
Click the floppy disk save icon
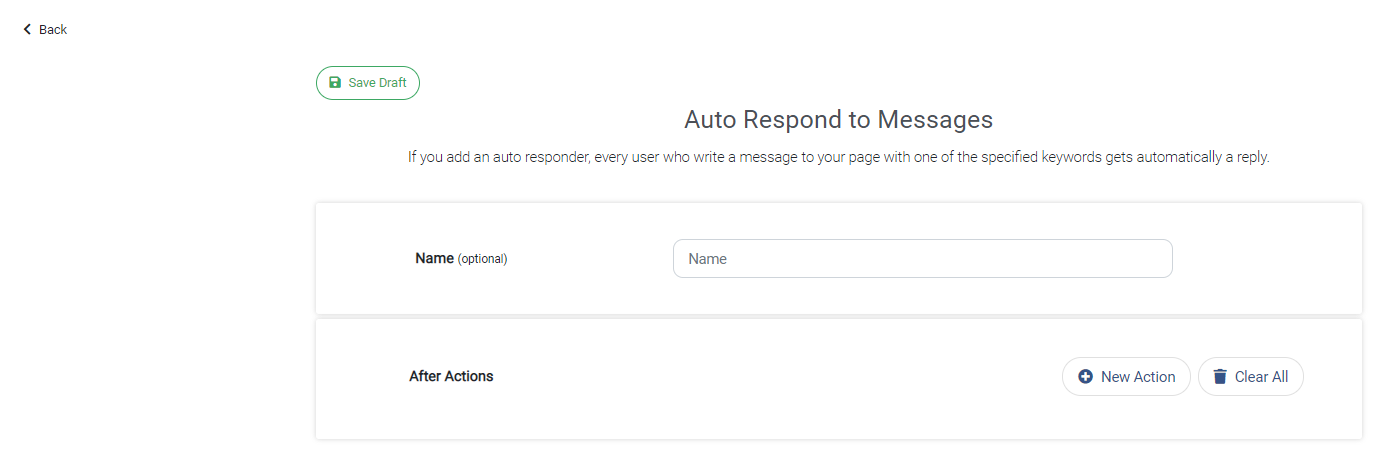click(335, 83)
